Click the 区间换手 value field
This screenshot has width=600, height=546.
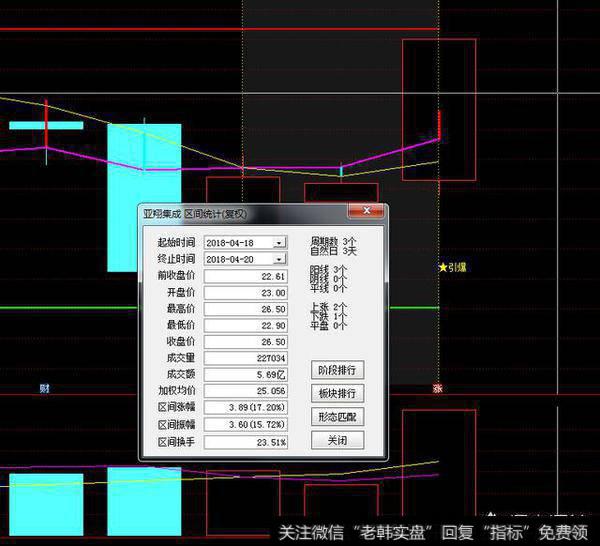tap(245, 441)
